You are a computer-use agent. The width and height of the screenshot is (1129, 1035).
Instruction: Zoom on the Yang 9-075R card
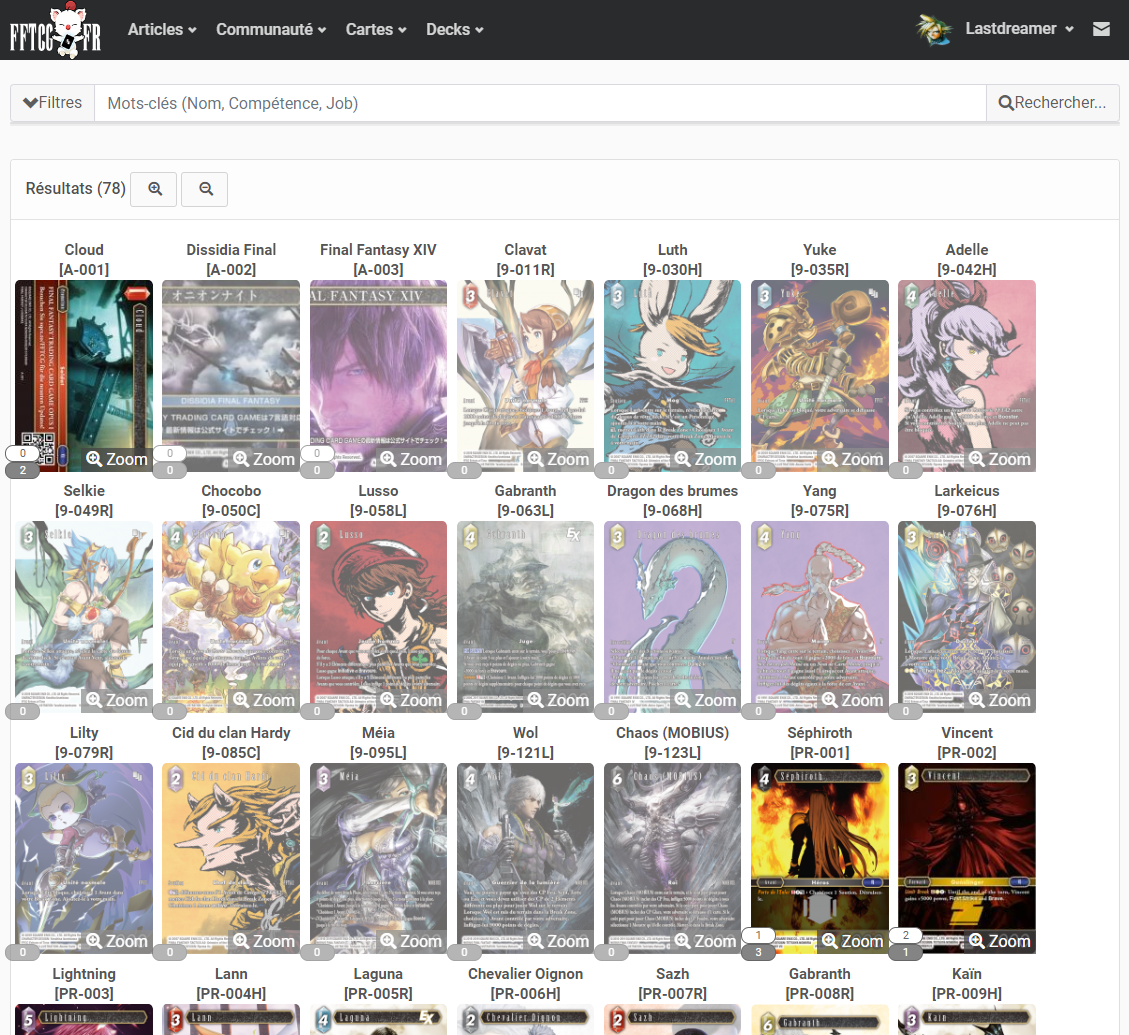point(853,700)
